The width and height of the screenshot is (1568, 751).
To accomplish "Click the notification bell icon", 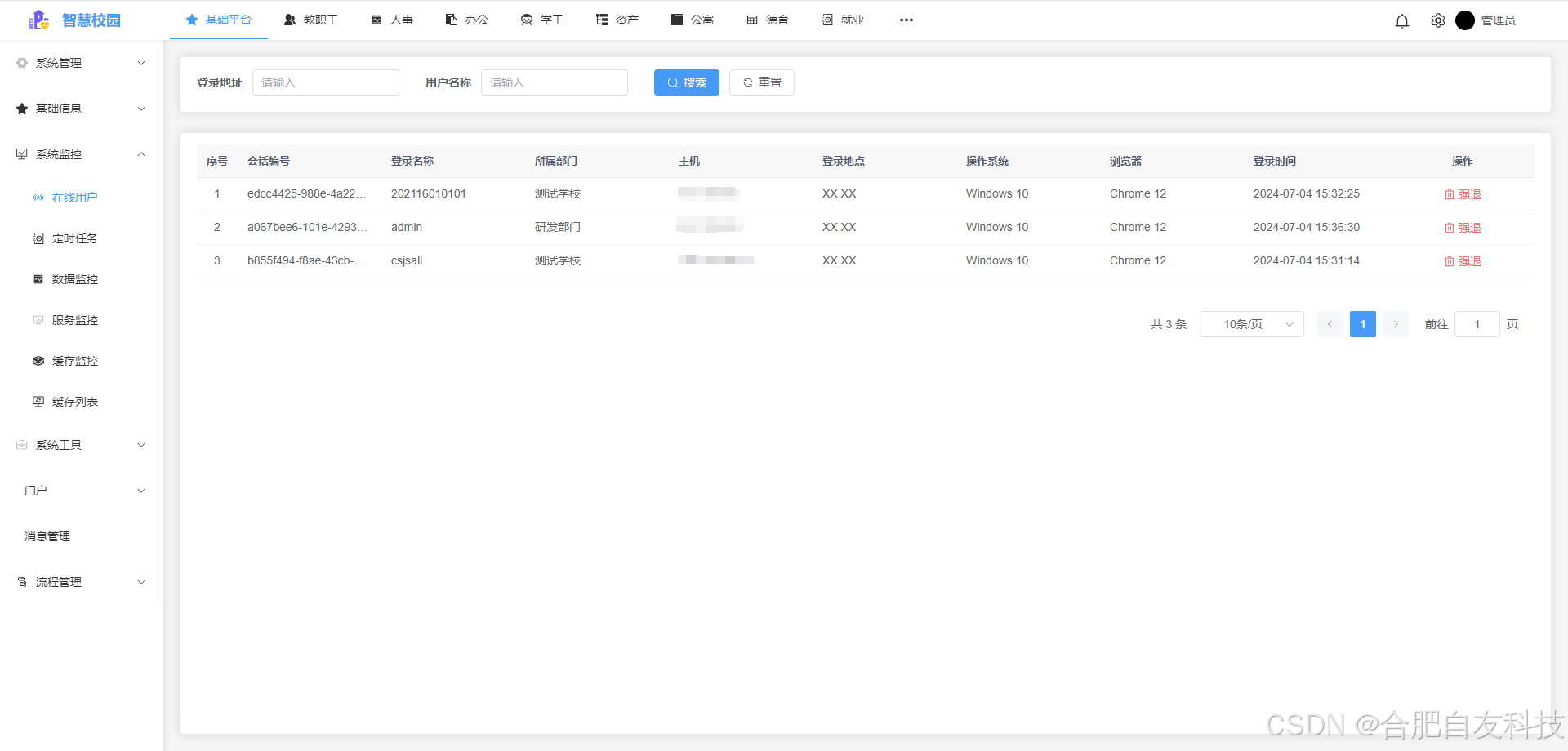I will pyautogui.click(x=1402, y=21).
